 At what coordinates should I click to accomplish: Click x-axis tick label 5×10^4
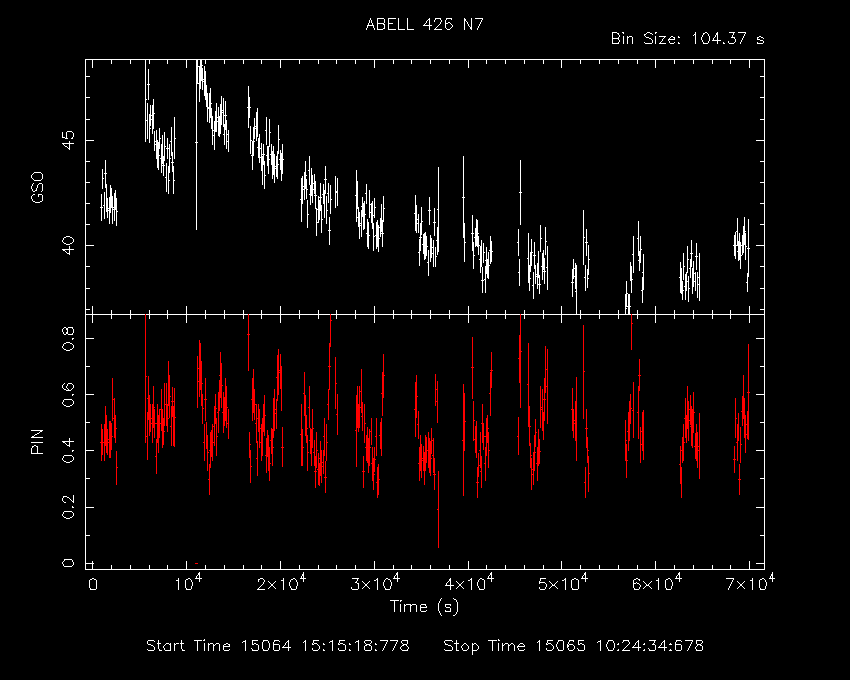tap(562, 583)
